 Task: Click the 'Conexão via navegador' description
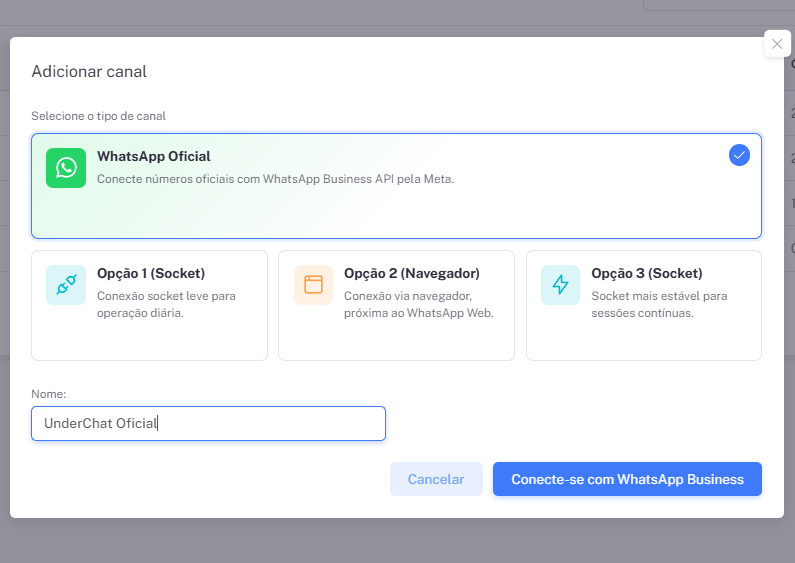[x=419, y=304]
